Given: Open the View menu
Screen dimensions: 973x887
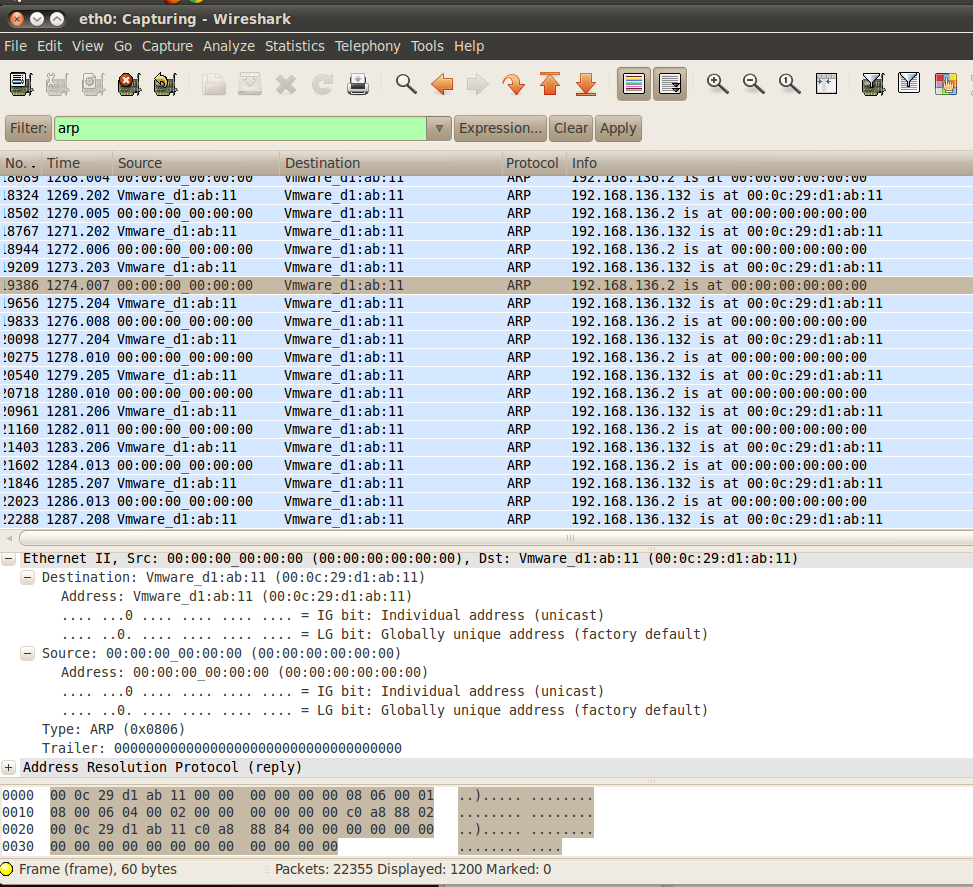Looking at the screenshot, I should [87, 46].
